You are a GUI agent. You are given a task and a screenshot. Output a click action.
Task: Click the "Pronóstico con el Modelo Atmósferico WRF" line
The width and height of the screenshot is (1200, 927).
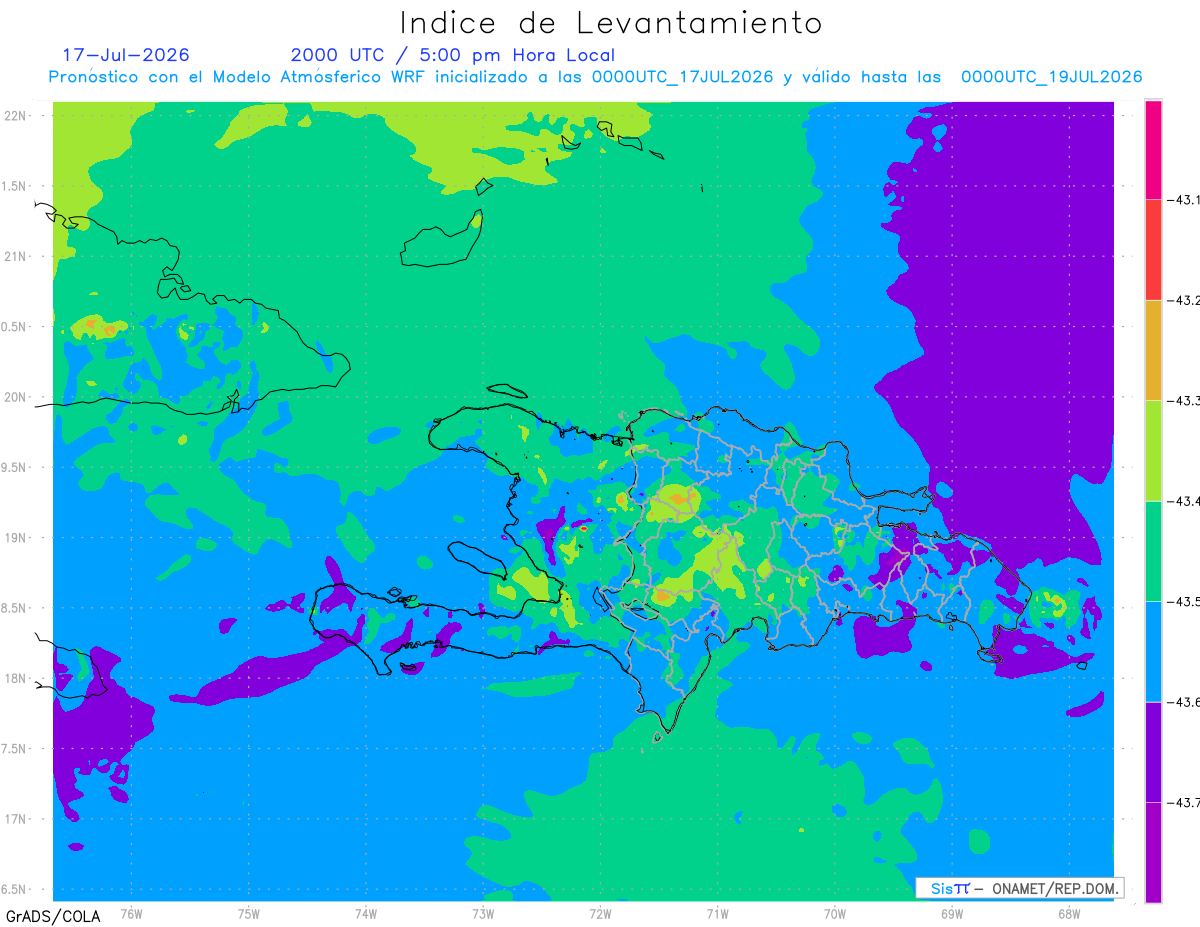(595, 77)
